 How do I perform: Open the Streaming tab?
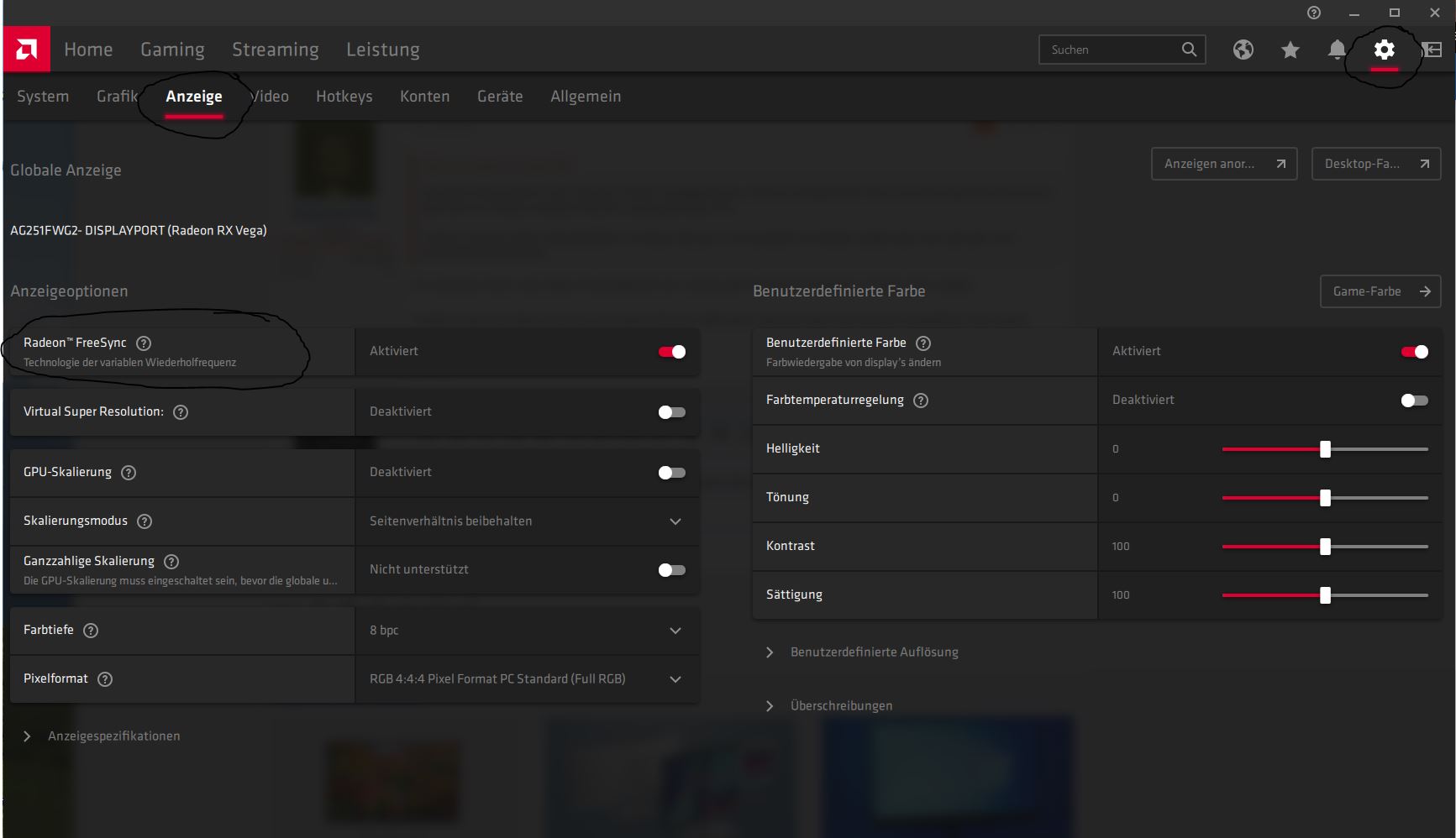[276, 50]
